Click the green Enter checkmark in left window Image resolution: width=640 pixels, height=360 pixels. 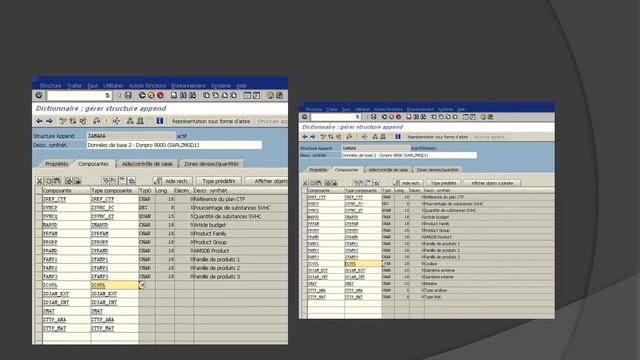pos(39,95)
